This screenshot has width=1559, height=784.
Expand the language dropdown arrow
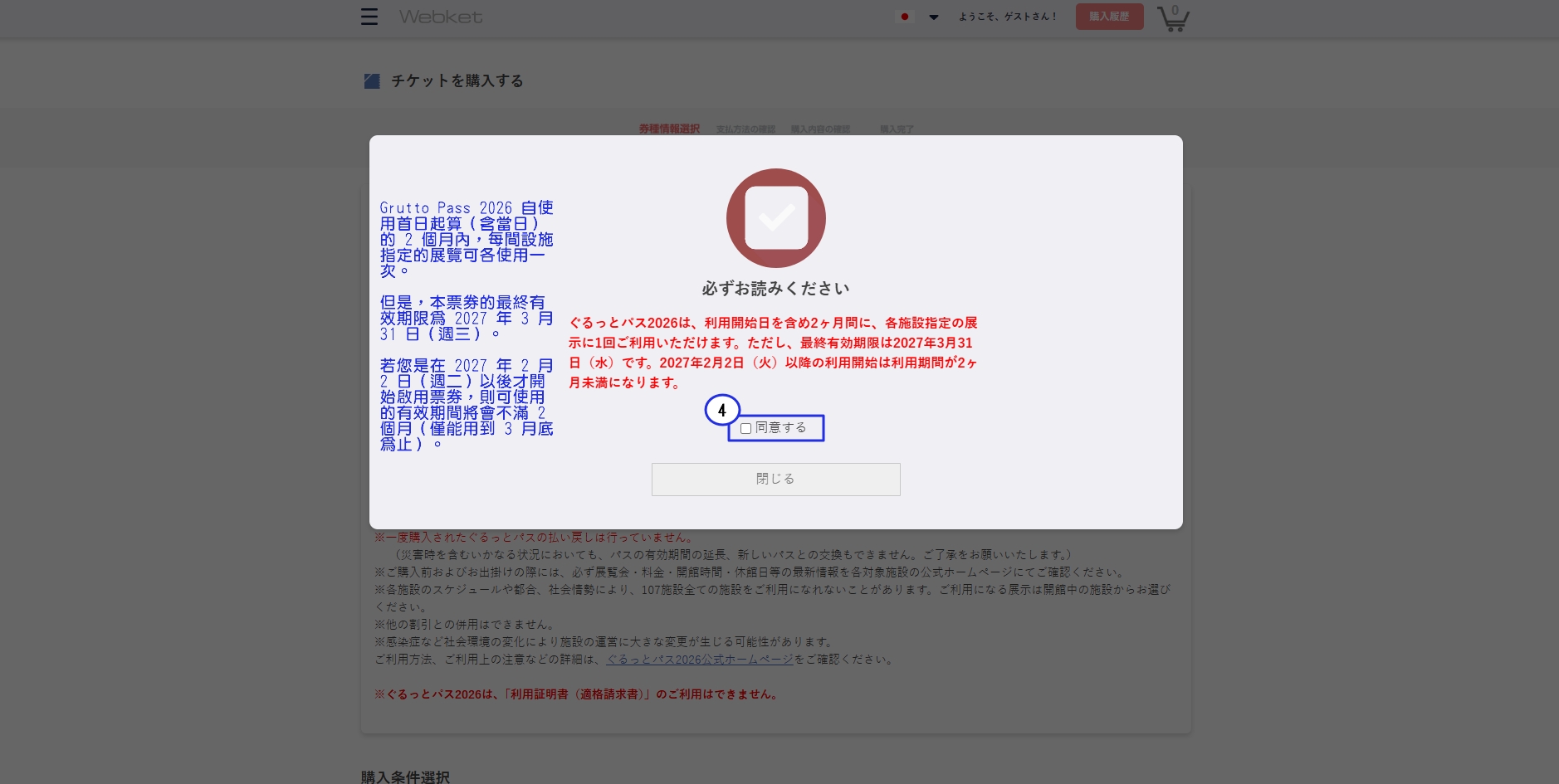[934, 17]
